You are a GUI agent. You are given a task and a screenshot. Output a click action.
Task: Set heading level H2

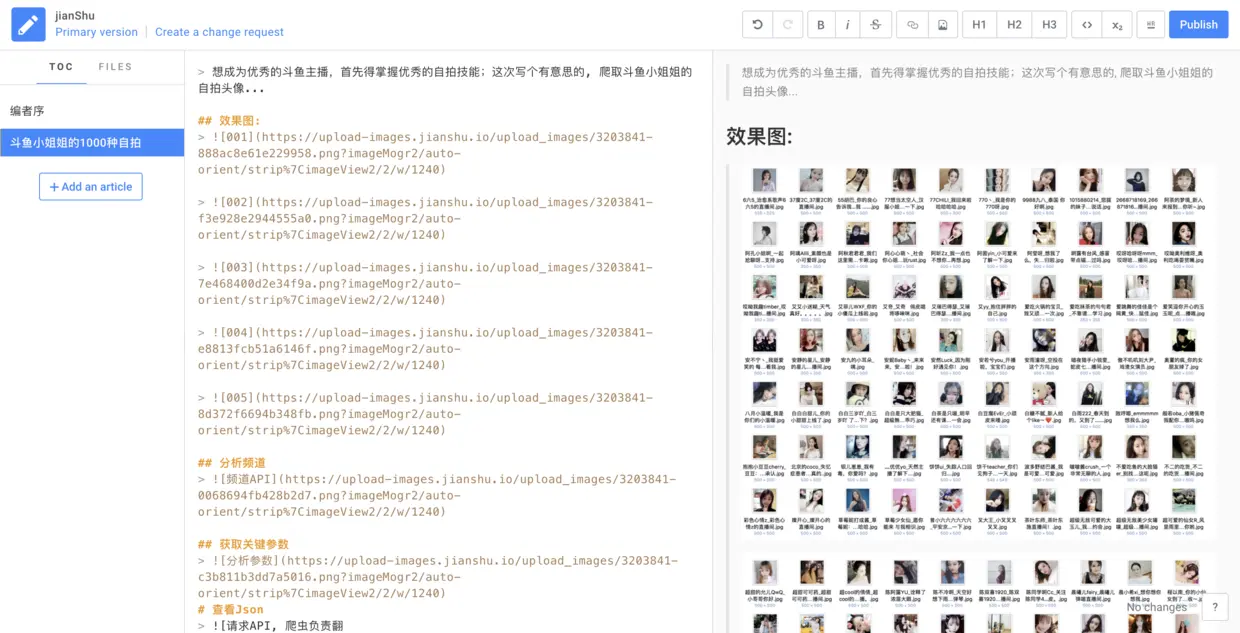[1014, 25]
